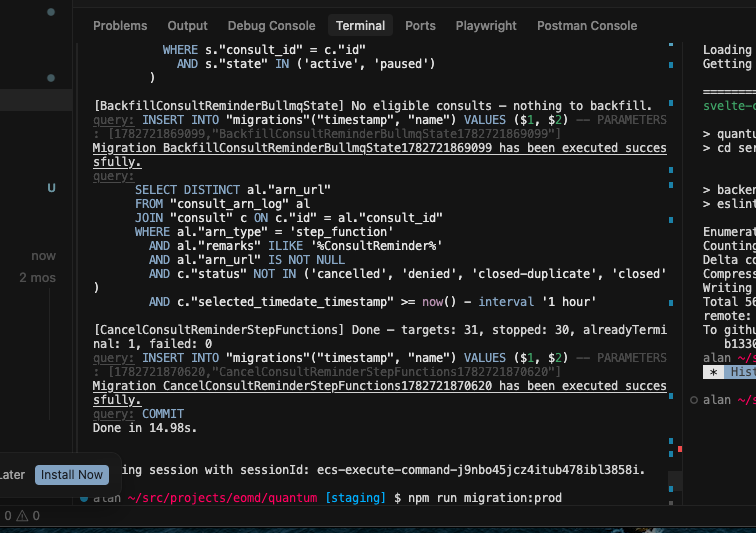Screen dimensions: 756x533
Task: Open the Ports tab
Action: 420,26
